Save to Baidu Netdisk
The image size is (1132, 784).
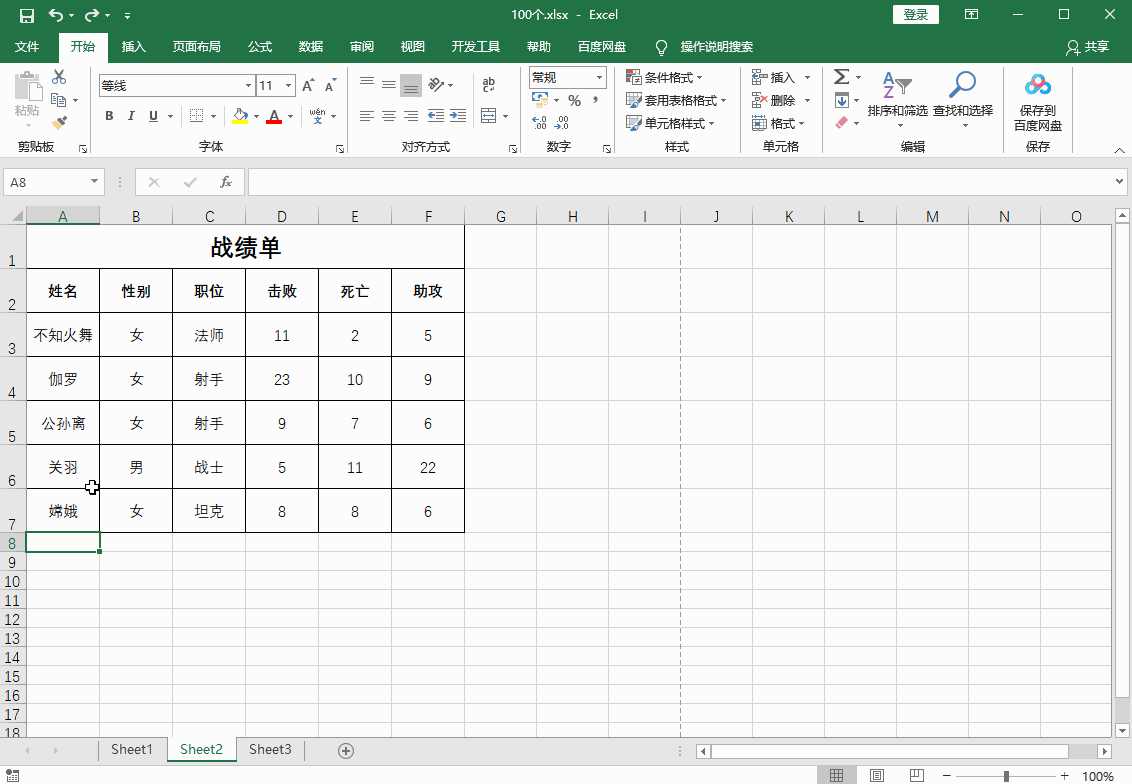pyautogui.click(x=1038, y=102)
